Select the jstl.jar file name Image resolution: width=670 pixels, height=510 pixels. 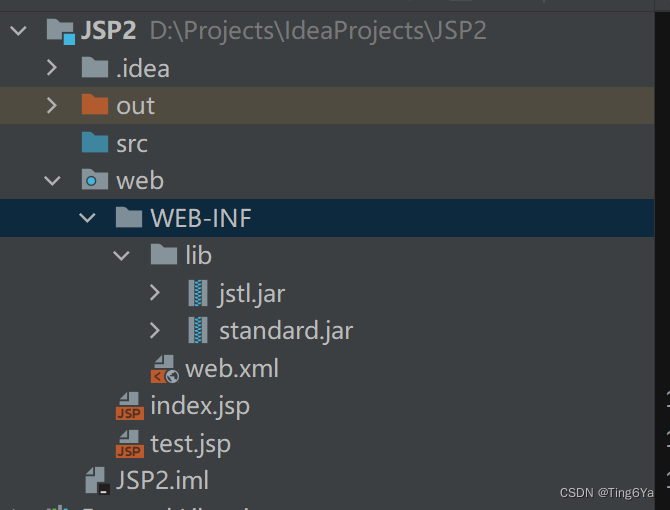252,294
